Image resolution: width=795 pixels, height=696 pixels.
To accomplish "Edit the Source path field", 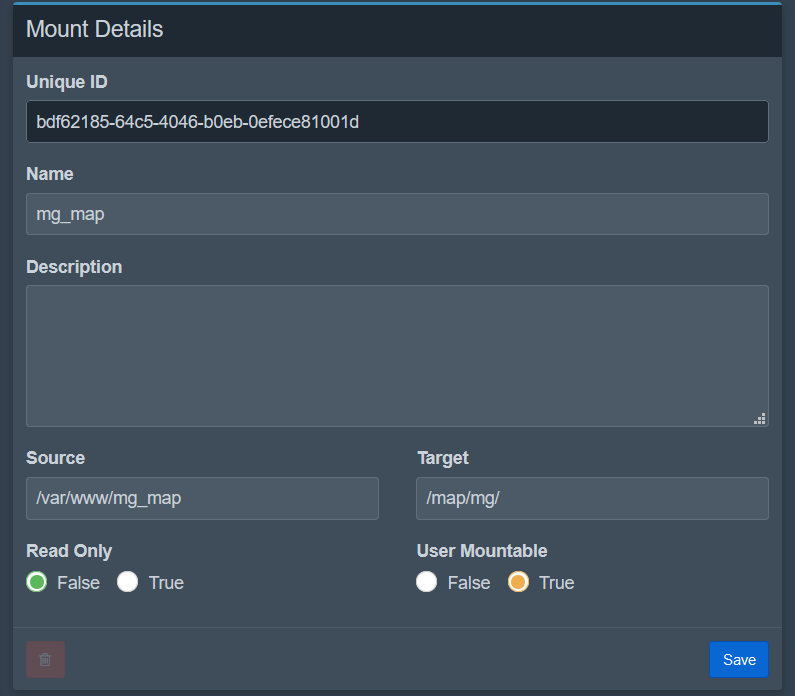I will click(202, 498).
